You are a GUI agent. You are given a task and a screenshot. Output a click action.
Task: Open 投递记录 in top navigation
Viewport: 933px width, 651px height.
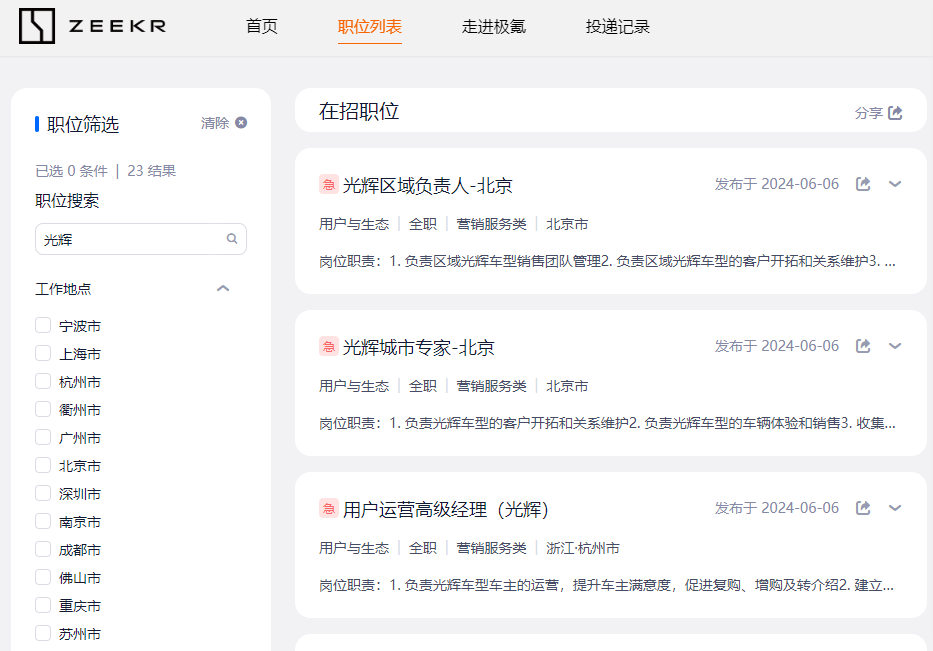click(x=617, y=27)
